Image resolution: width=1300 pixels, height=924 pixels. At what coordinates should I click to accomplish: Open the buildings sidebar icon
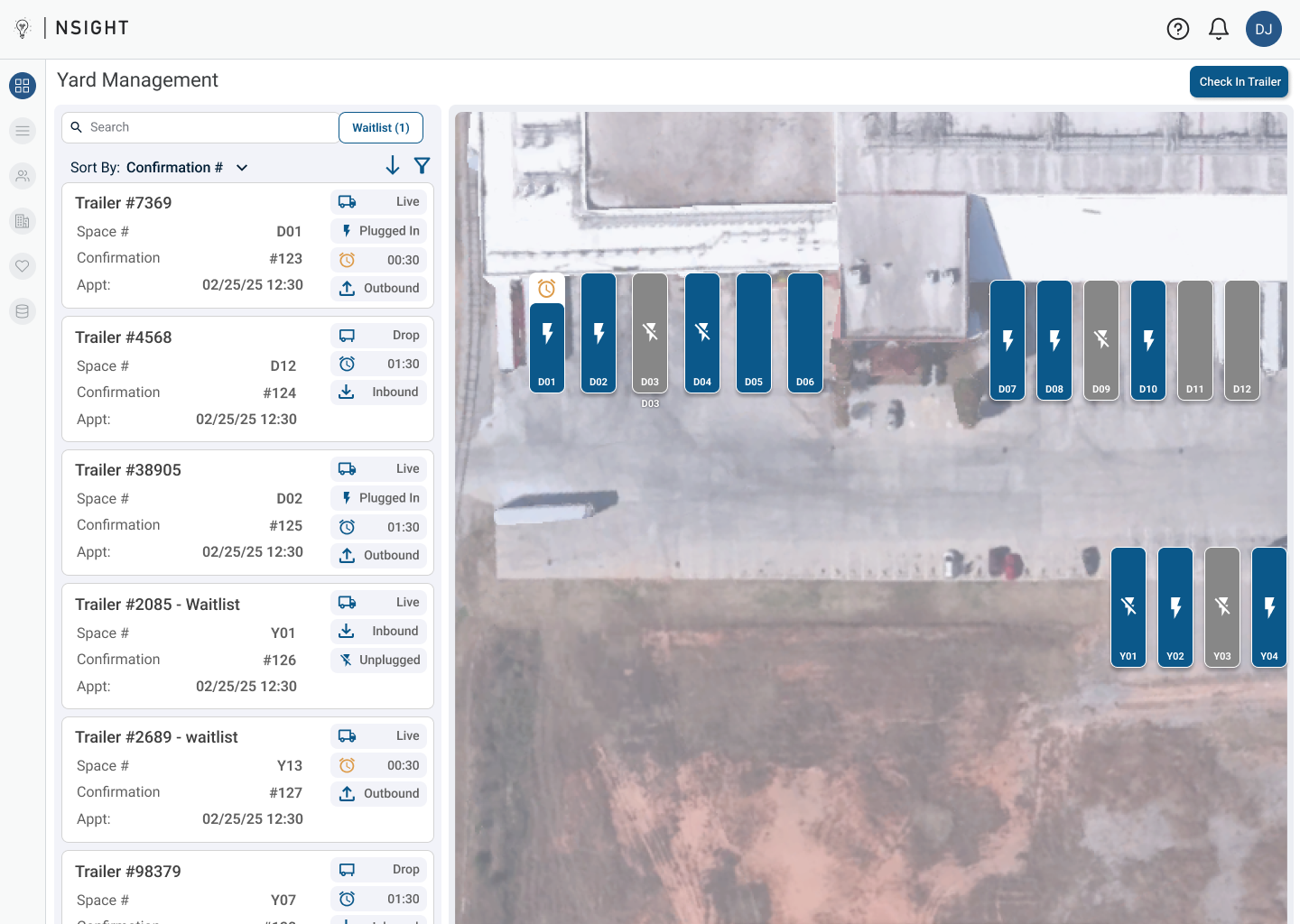coord(23,221)
